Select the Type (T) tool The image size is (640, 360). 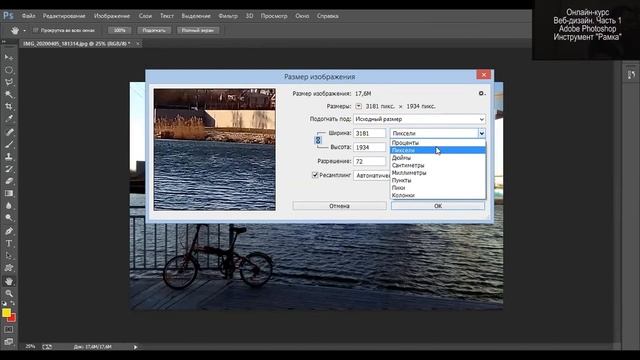(9, 243)
